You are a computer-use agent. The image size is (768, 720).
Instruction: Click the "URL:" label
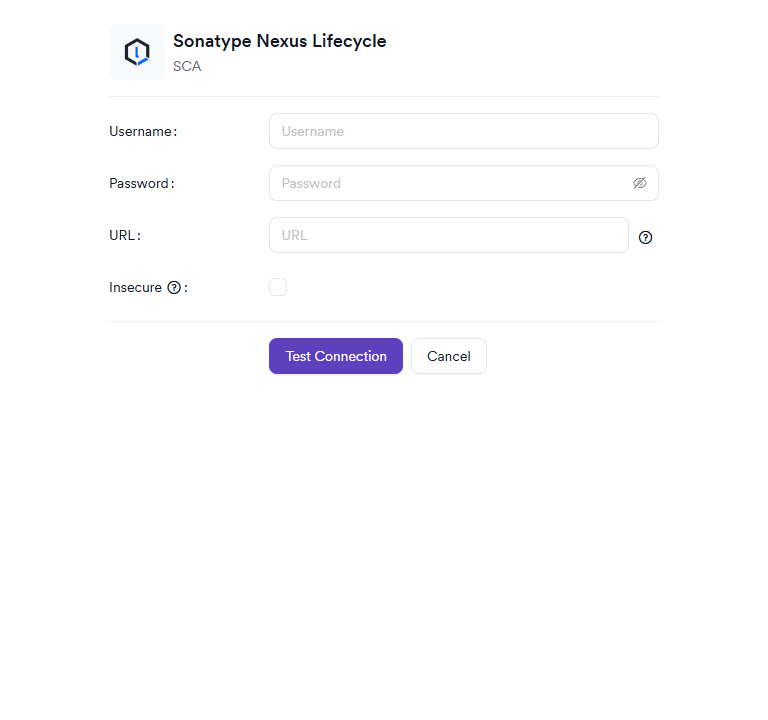pos(125,235)
